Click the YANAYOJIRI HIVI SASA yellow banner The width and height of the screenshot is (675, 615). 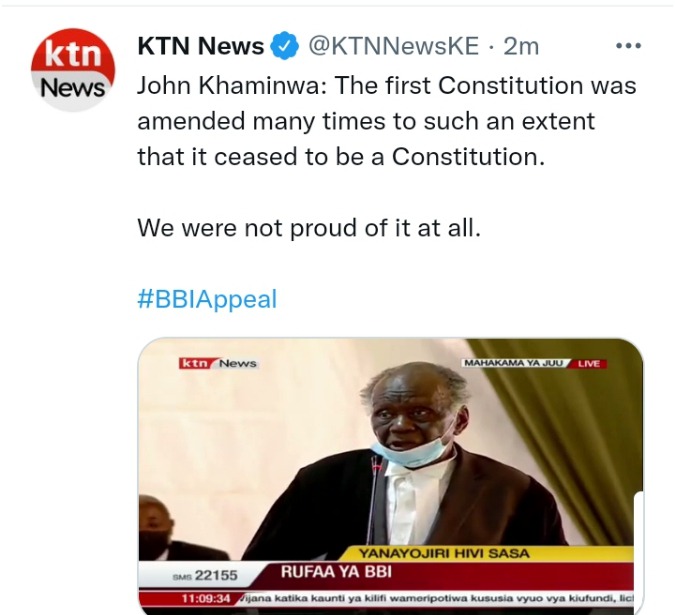444,553
